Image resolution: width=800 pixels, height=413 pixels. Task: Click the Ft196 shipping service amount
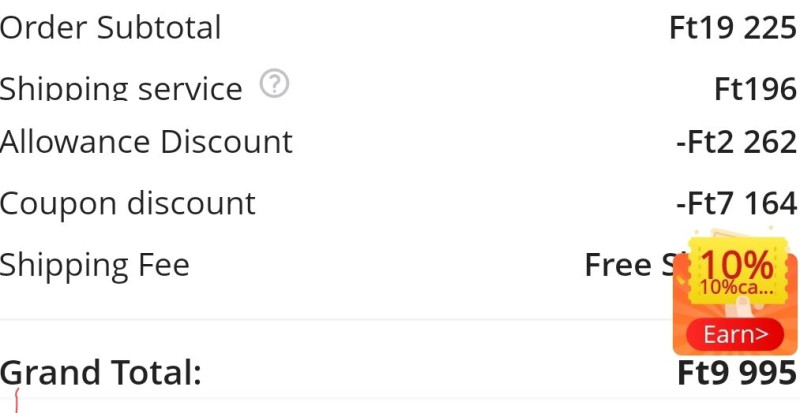755,89
